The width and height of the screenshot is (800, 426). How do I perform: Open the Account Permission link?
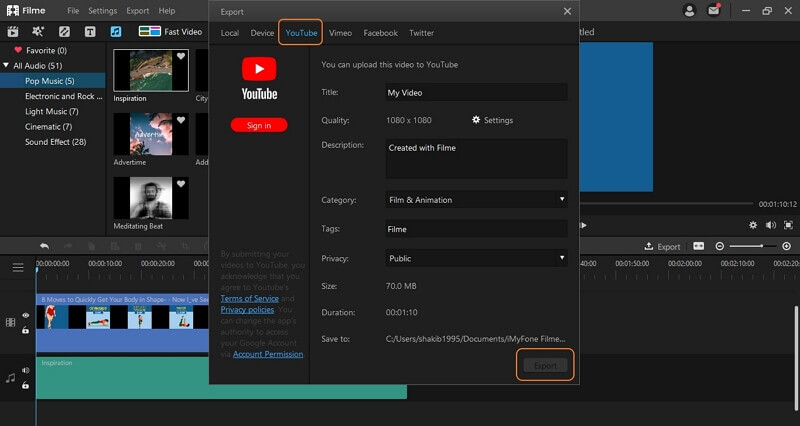(268, 354)
